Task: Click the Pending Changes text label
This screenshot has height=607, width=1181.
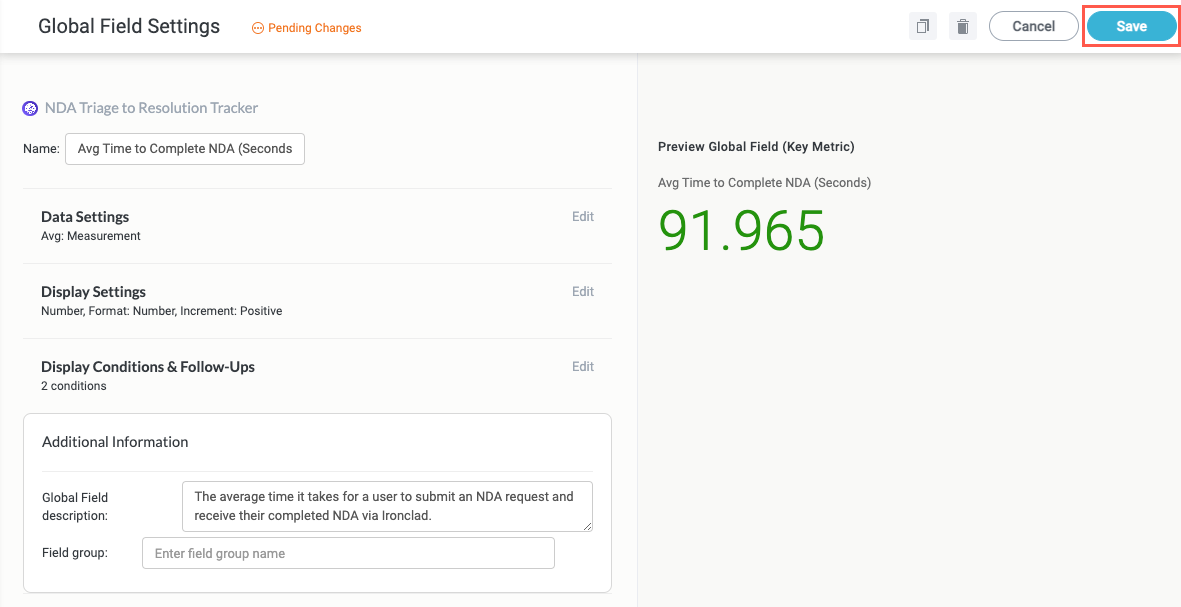Action: (315, 28)
